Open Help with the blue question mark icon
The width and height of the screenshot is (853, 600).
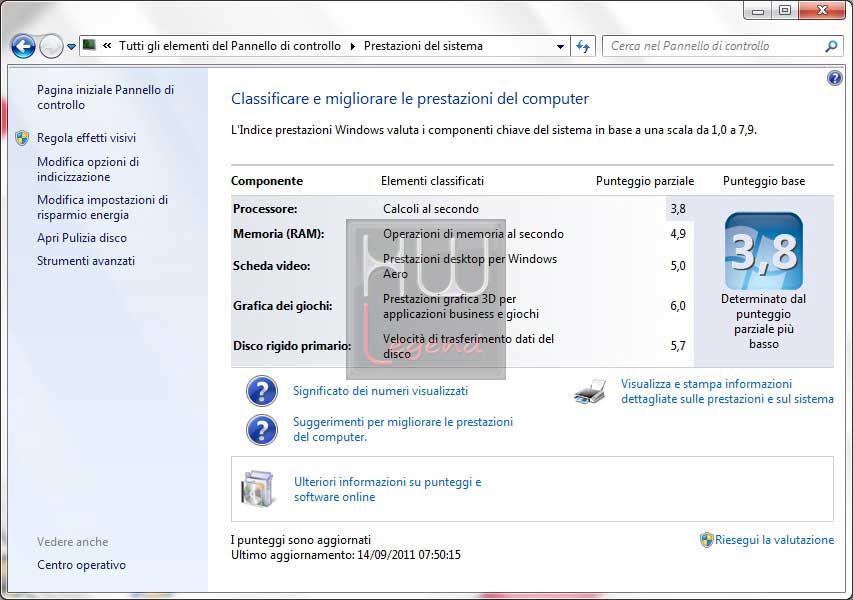pos(835,78)
